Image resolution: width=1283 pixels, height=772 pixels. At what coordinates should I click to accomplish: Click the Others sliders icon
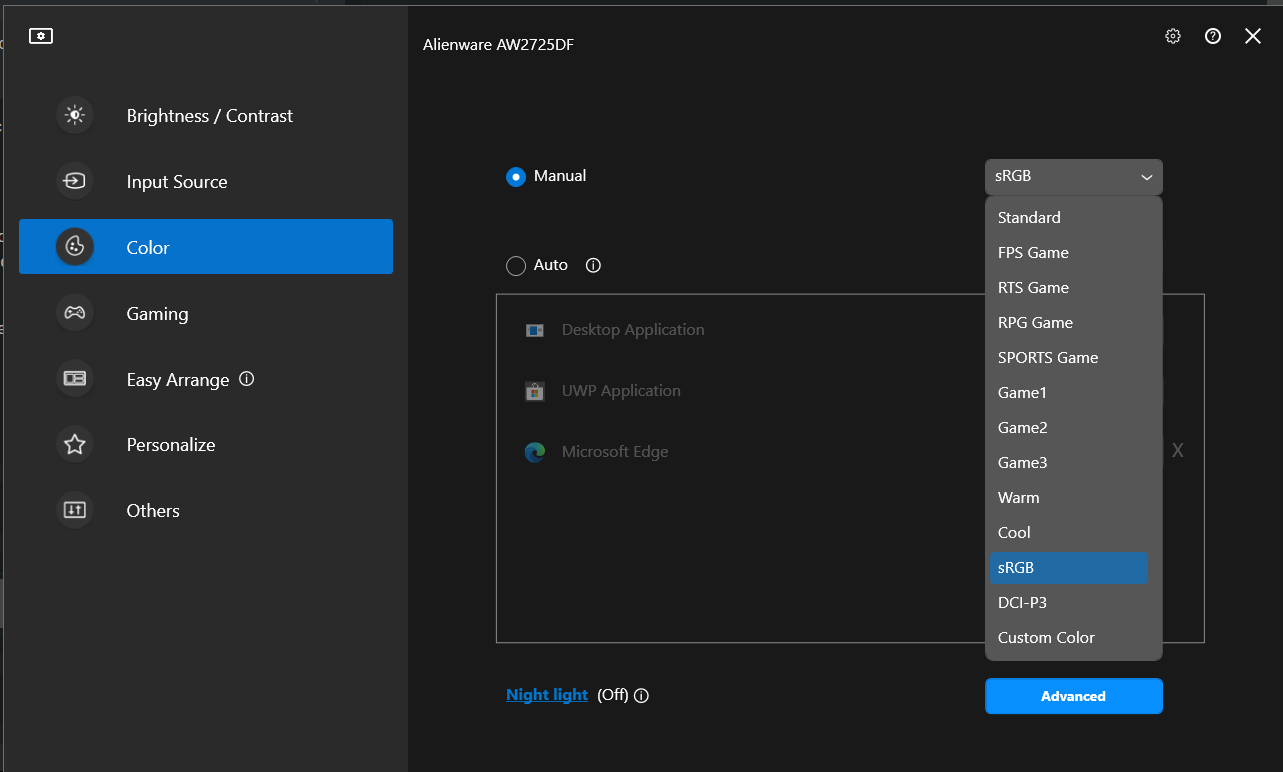click(x=75, y=510)
